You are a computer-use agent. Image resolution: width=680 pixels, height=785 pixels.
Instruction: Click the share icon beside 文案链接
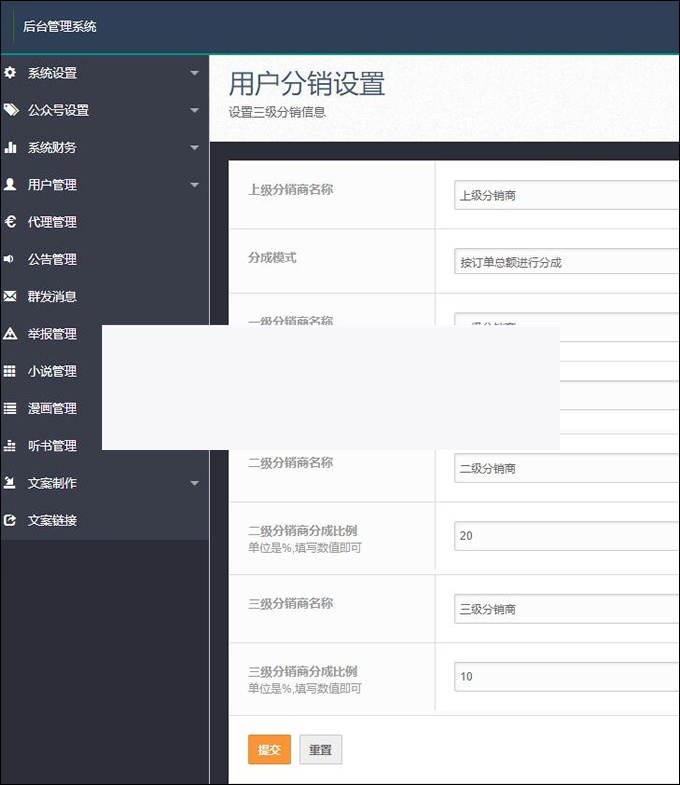coord(10,520)
